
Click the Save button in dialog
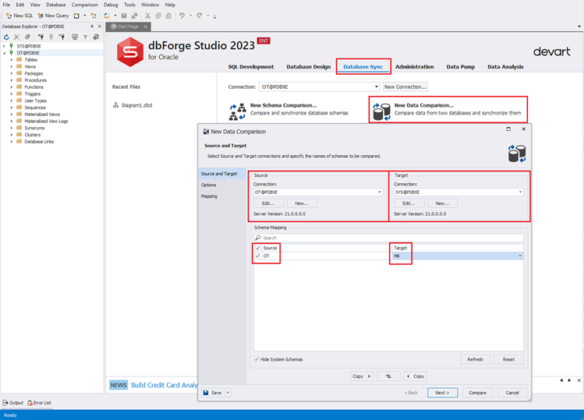tap(213, 393)
